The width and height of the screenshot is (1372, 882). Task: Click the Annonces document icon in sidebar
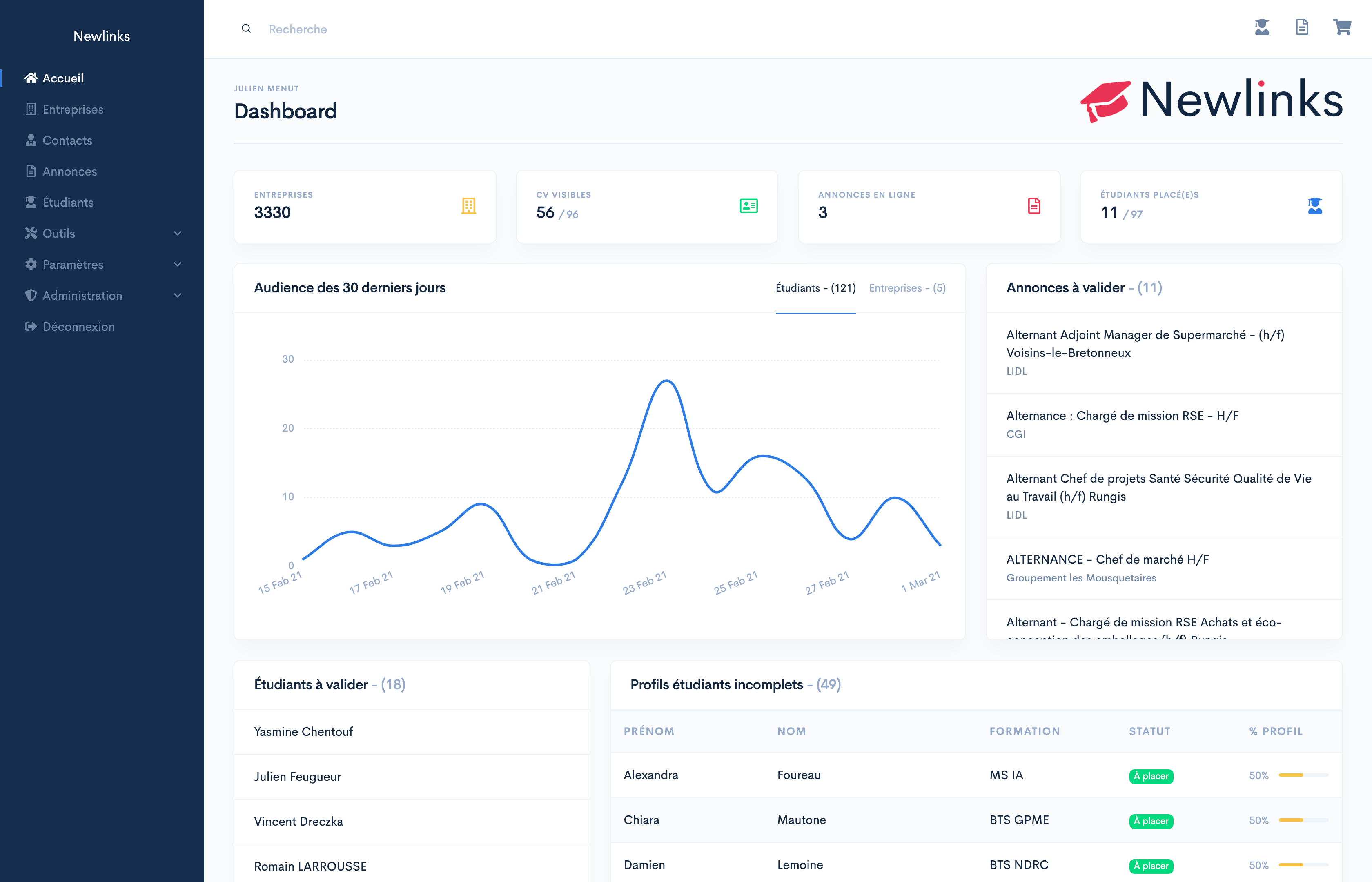tap(31, 171)
